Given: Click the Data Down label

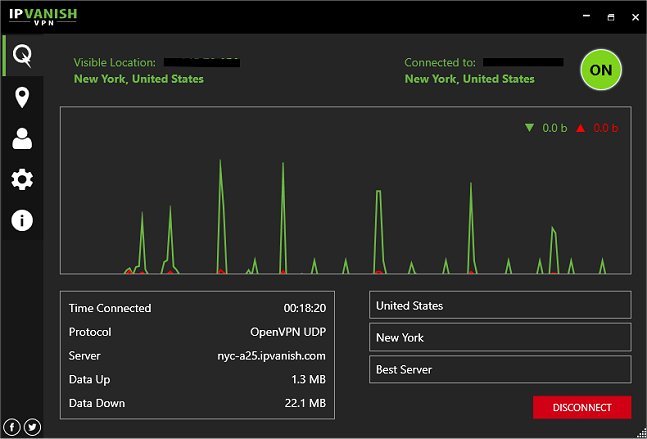Looking at the screenshot, I should coord(97,403).
